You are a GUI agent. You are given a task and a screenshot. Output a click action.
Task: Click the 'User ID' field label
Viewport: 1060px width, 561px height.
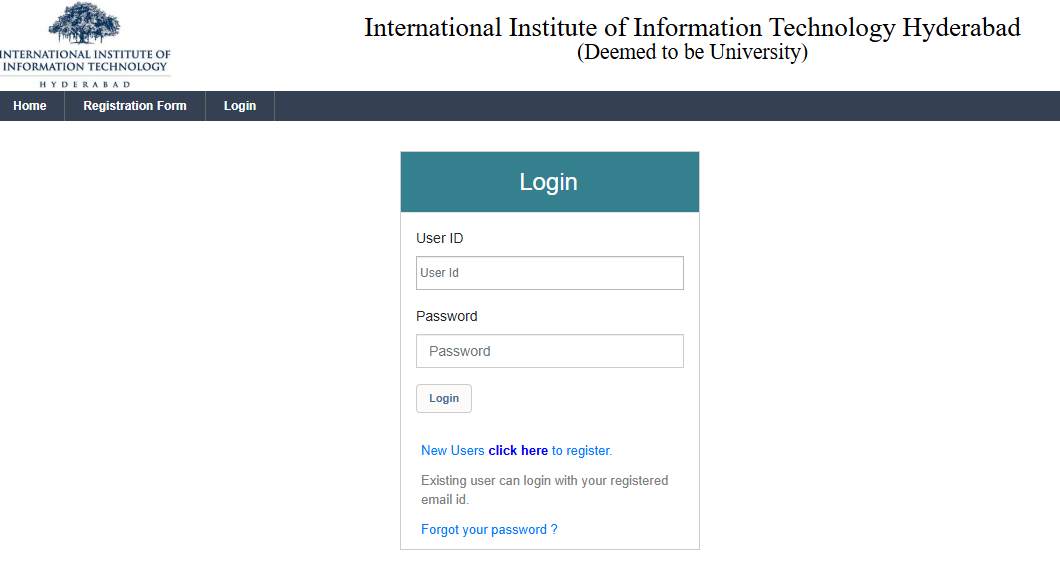pyautogui.click(x=439, y=239)
